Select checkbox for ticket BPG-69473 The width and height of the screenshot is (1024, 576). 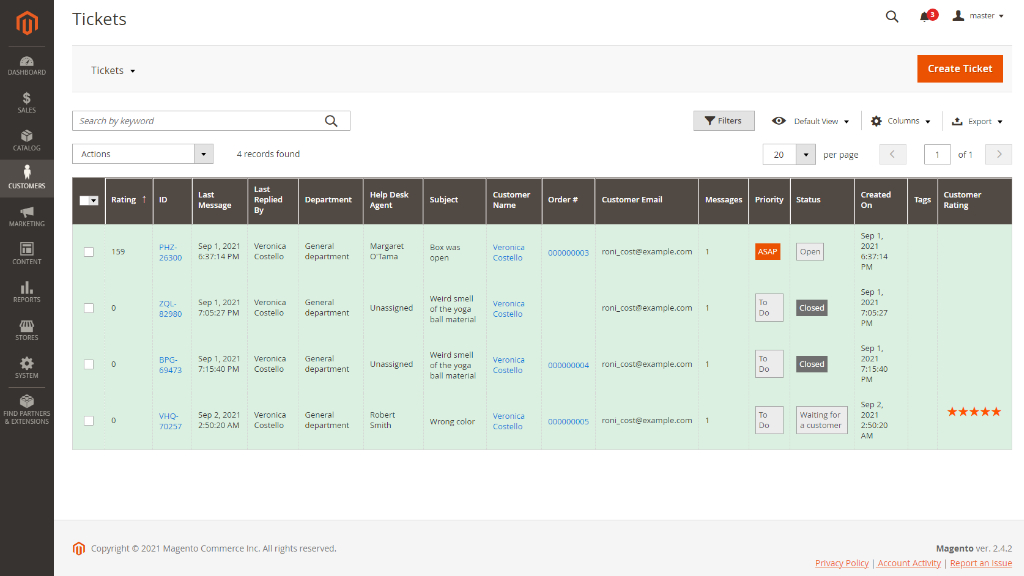pyautogui.click(x=89, y=364)
